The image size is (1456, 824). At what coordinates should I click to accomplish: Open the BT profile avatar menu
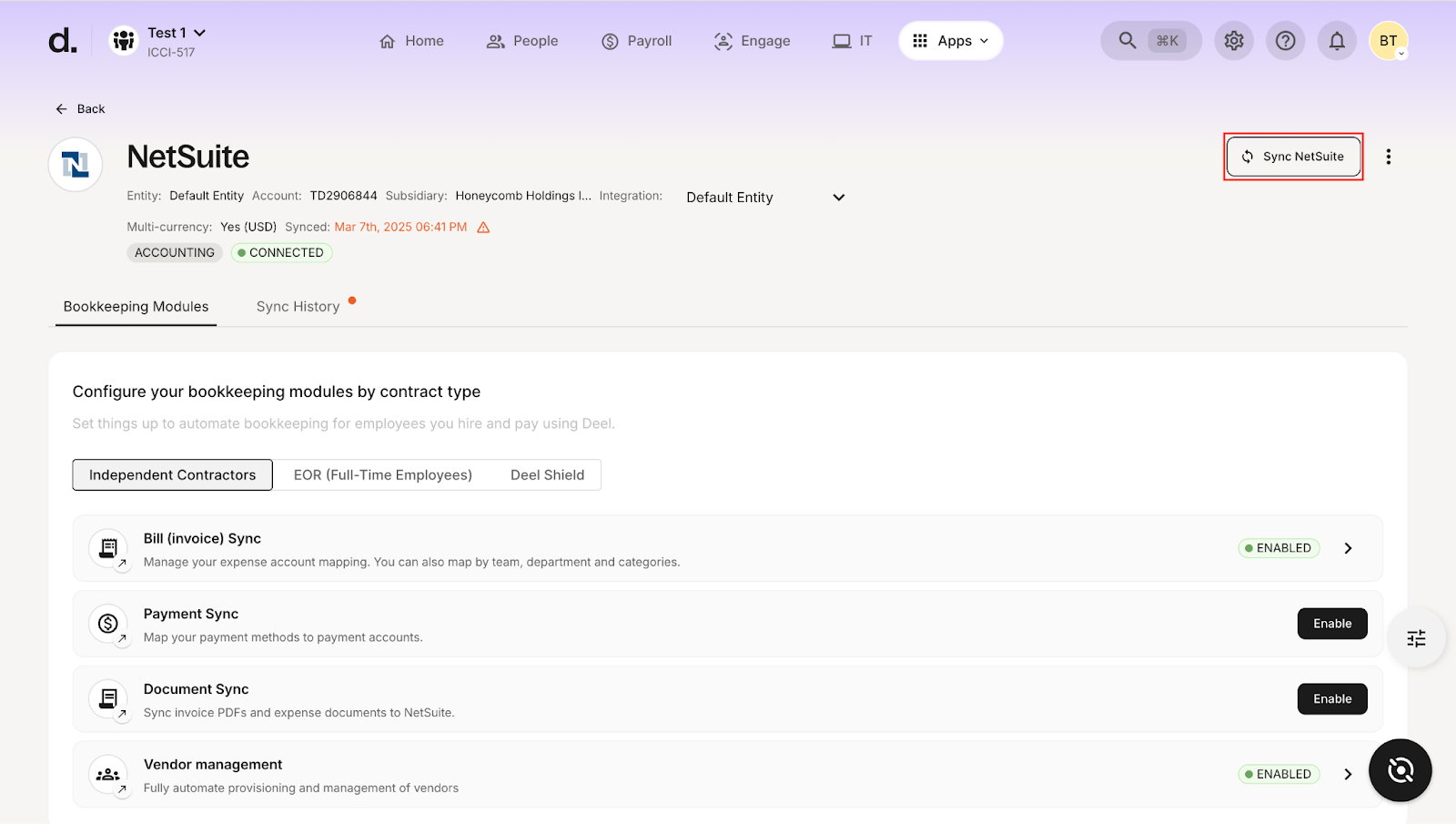click(x=1389, y=41)
